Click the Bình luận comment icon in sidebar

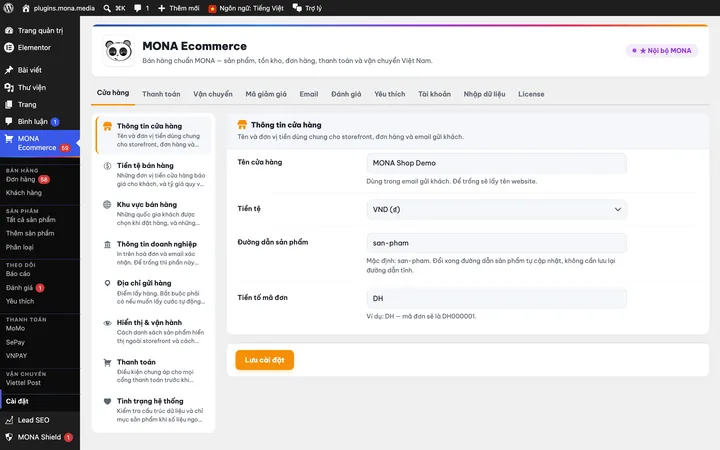[9, 121]
